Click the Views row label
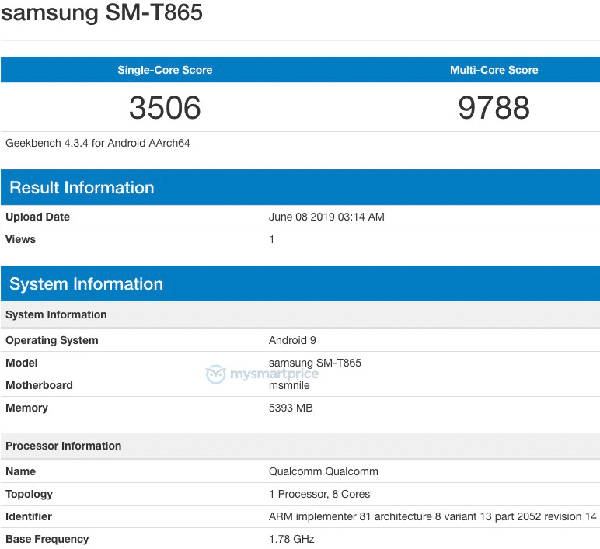 (x=21, y=240)
